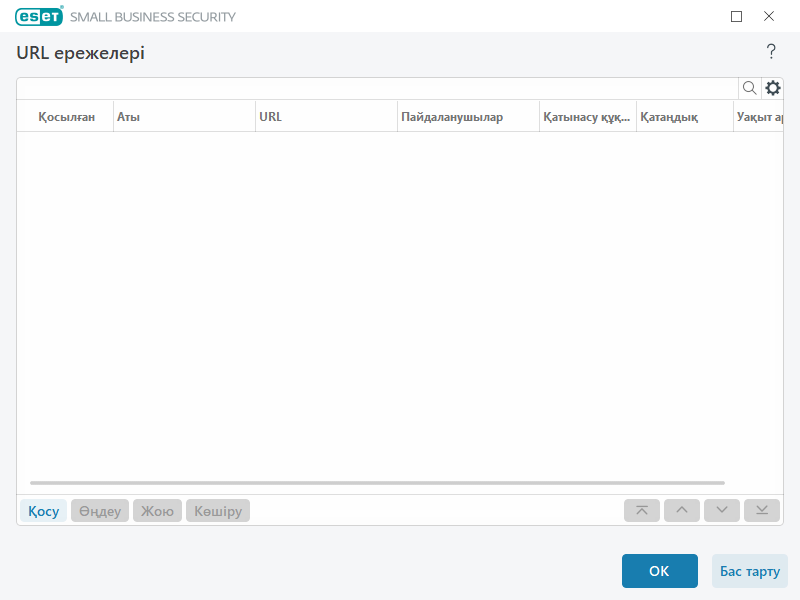Move rule to top arrow button
Screen dimensions: 800x600
point(642,510)
